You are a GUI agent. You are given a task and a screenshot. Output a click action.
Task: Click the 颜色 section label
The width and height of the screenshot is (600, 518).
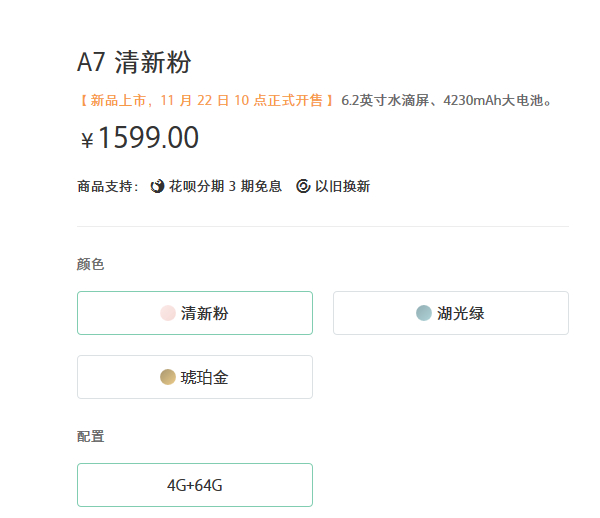point(90,264)
